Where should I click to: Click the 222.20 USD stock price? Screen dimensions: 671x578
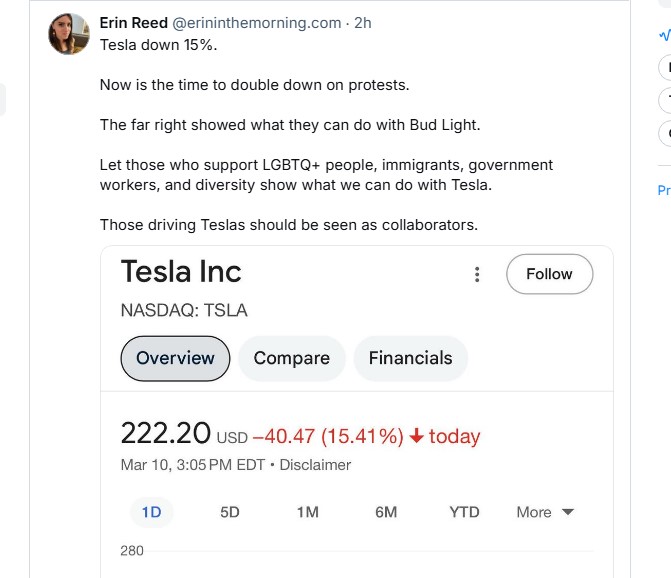(x=166, y=434)
